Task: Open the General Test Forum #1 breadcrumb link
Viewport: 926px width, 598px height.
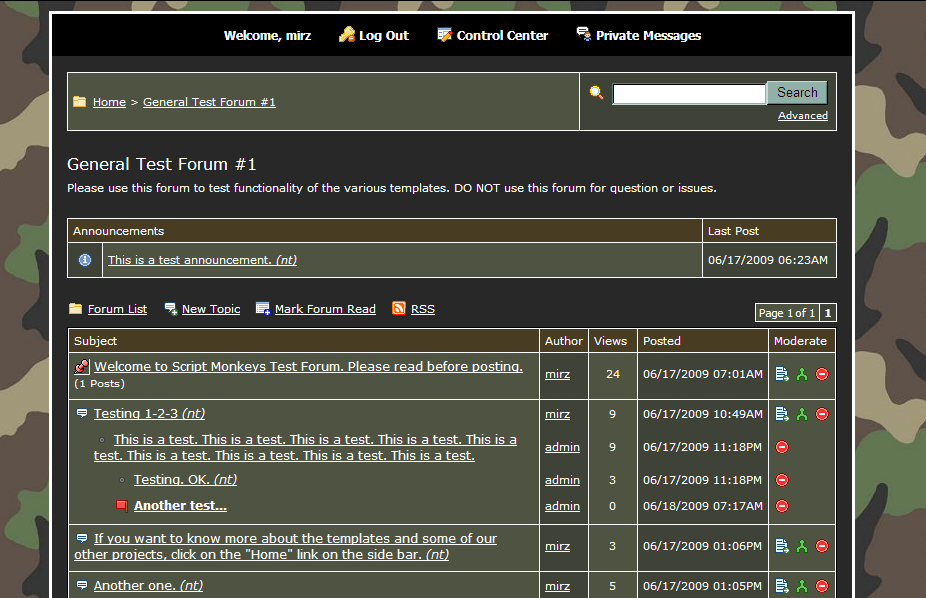Action: [x=209, y=102]
